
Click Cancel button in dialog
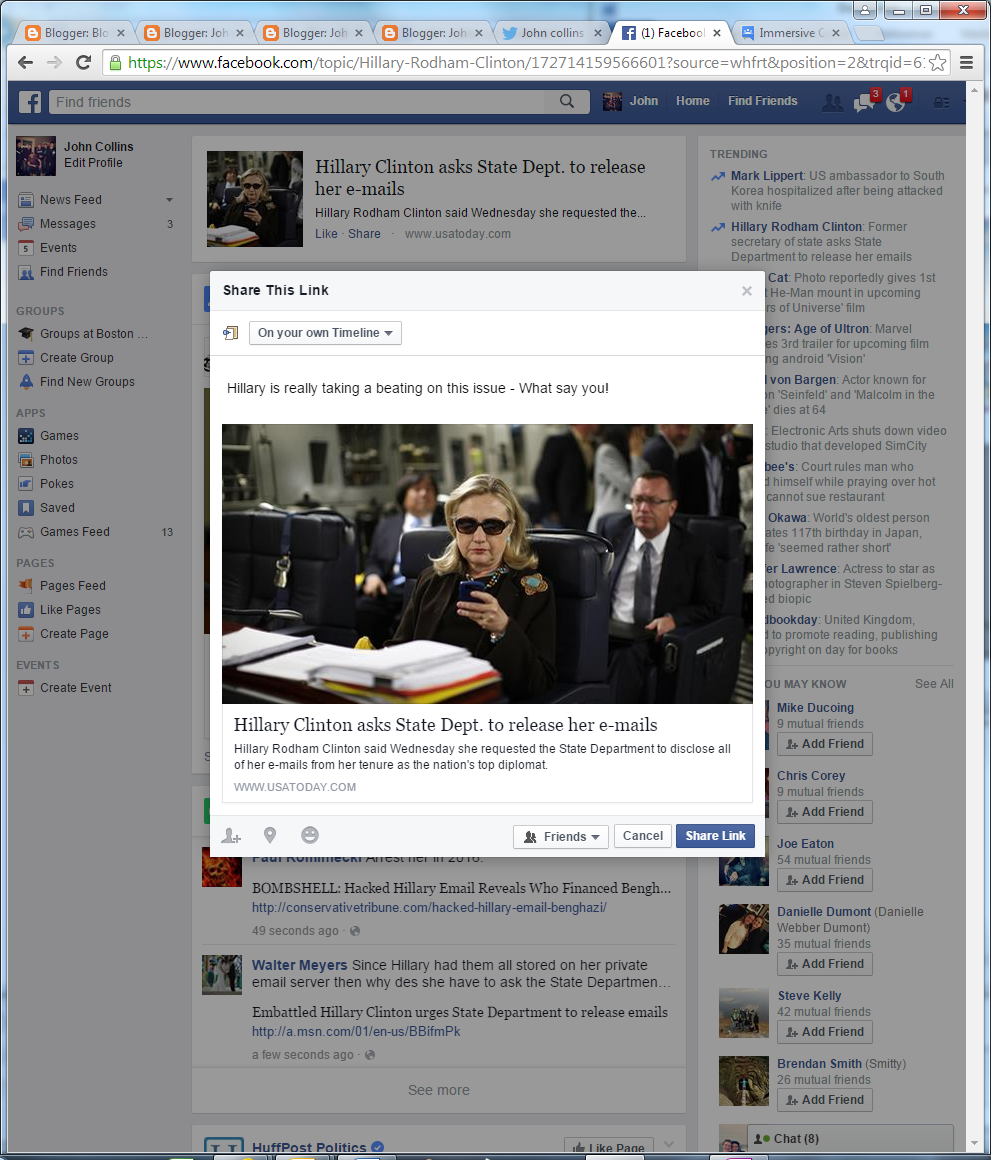(643, 836)
